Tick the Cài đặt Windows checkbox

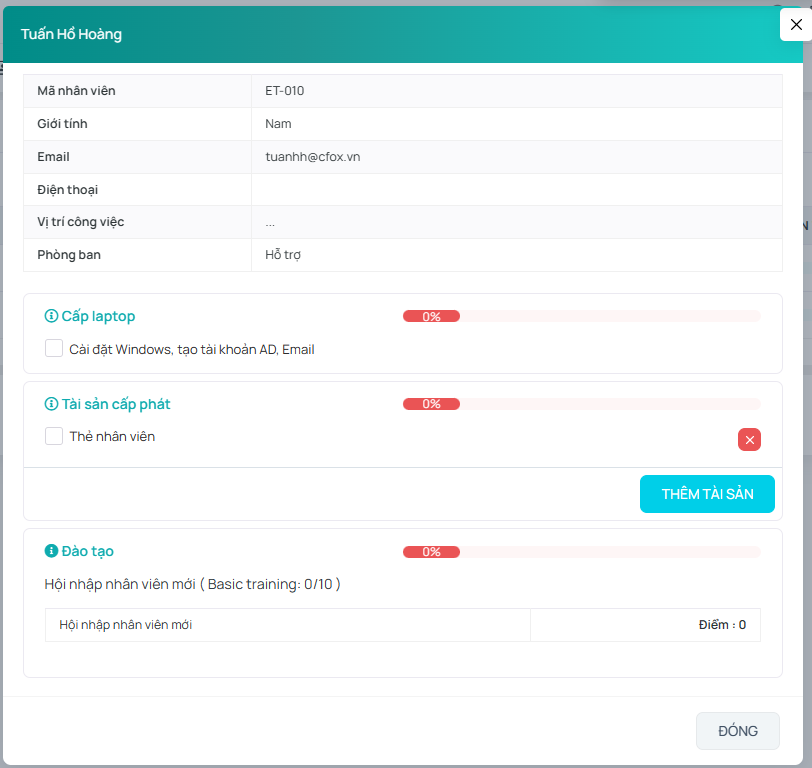(54, 349)
